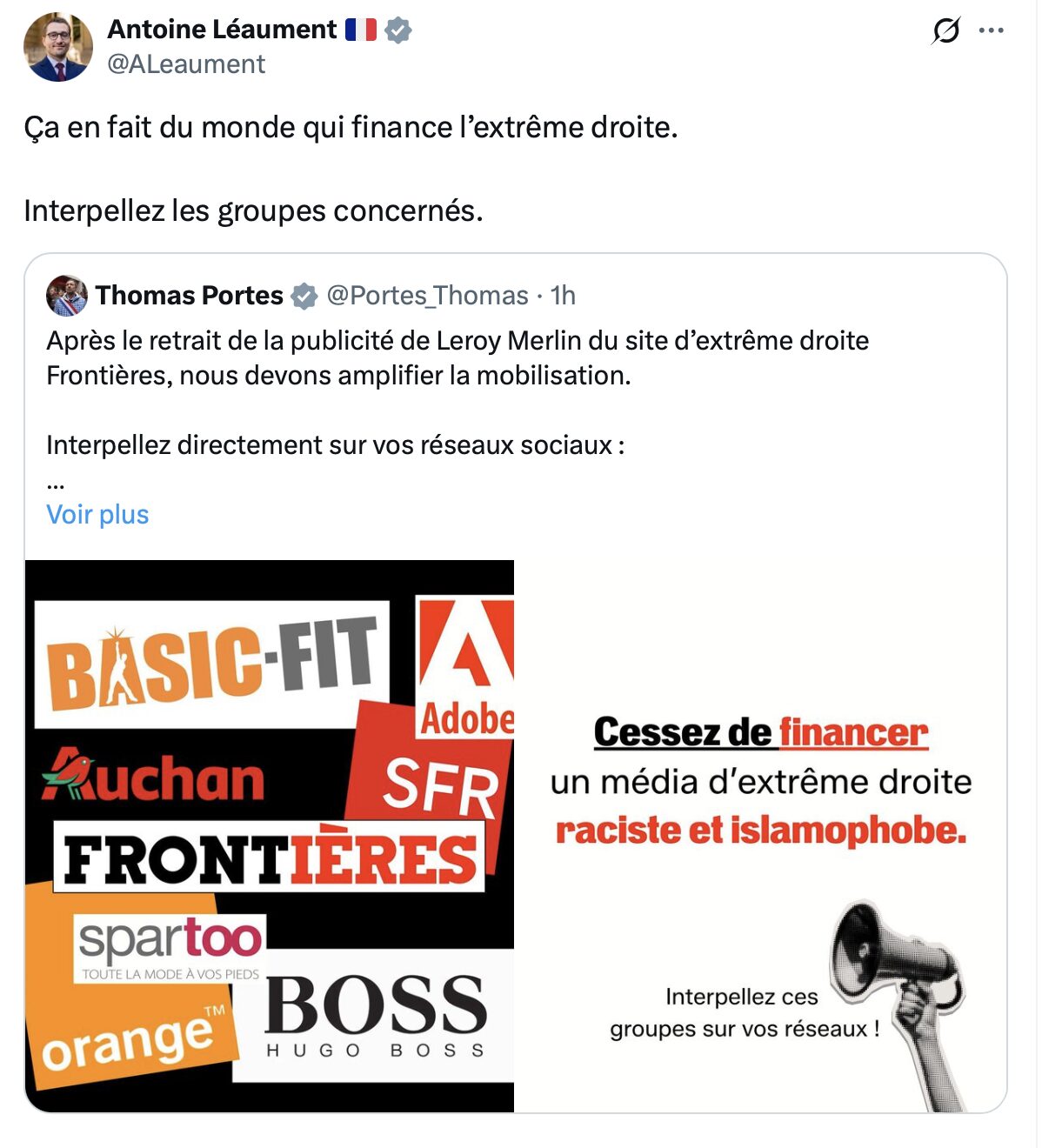Open the Cessez de financer image
Screen dimensions: 1042x1148
tap(760, 783)
